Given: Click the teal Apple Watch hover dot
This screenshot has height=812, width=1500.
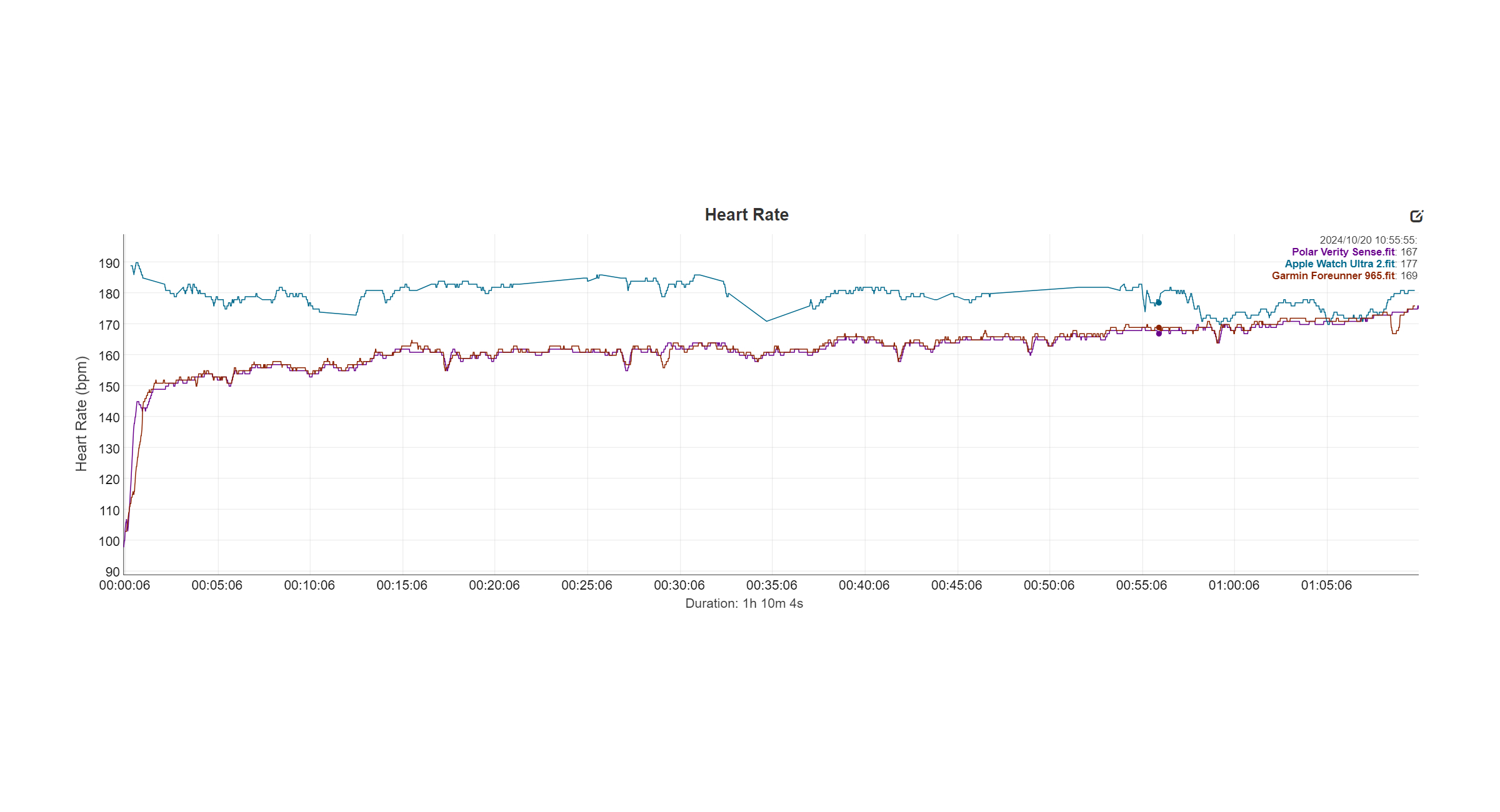Looking at the screenshot, I should point(1159,303).
